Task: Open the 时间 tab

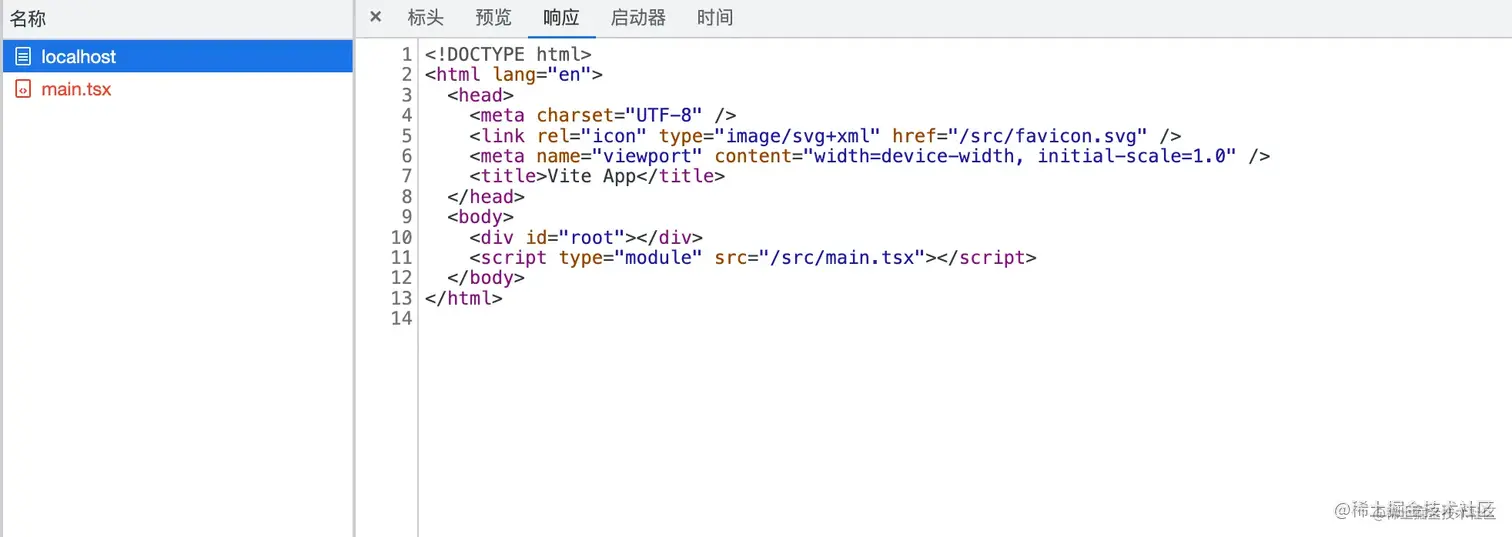Action: pos(715,17)
